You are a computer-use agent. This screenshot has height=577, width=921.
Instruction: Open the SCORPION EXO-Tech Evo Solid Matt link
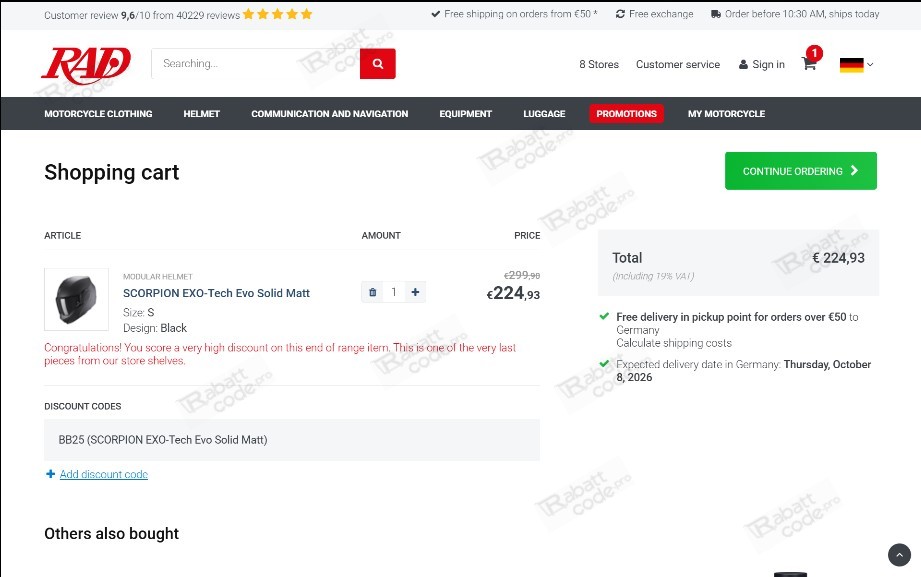[x=216, y=293]
